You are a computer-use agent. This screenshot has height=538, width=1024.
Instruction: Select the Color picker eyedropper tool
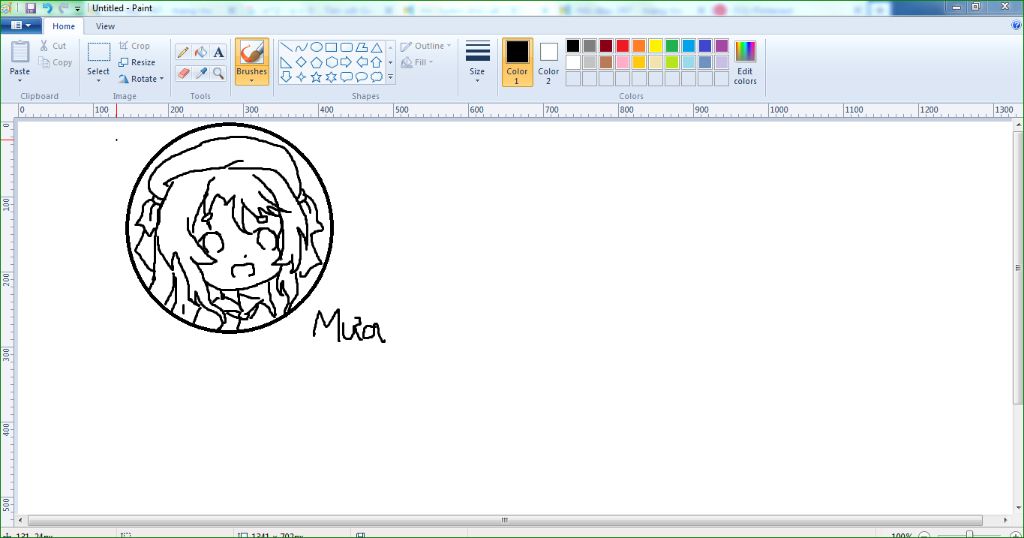click(x=201, y=72)
